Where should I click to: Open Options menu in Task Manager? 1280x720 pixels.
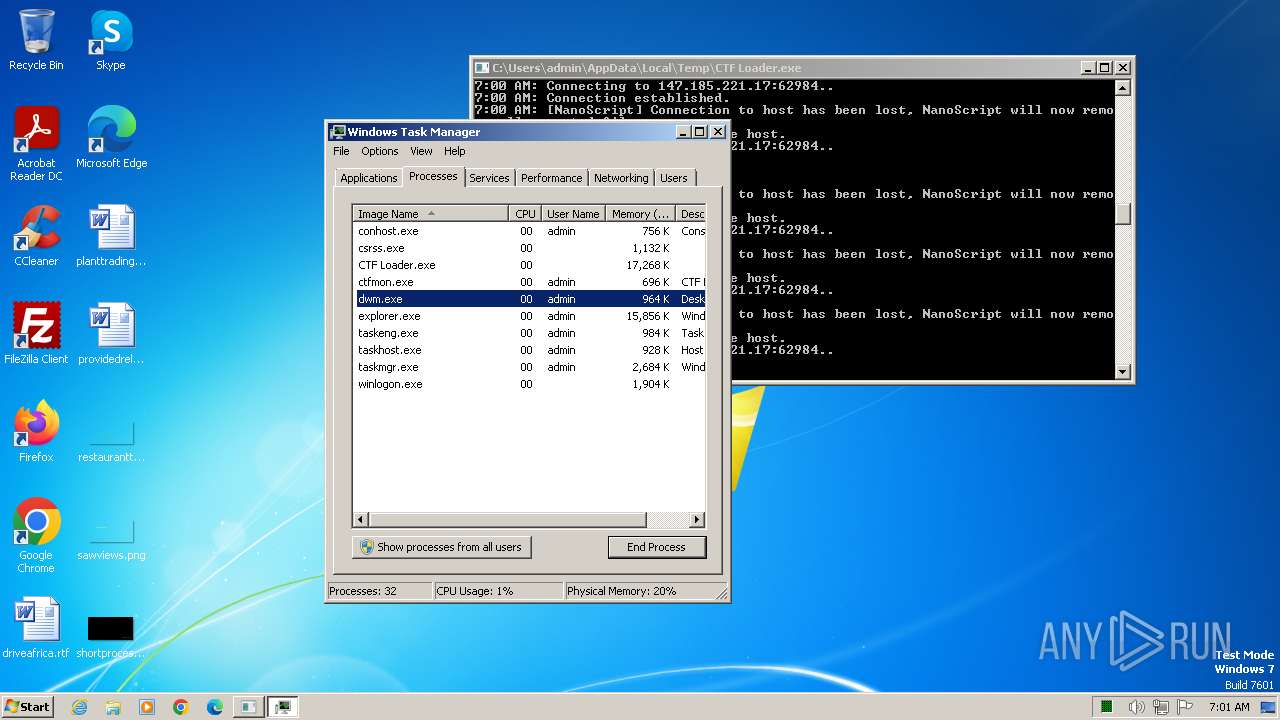[x=379, y=151]
